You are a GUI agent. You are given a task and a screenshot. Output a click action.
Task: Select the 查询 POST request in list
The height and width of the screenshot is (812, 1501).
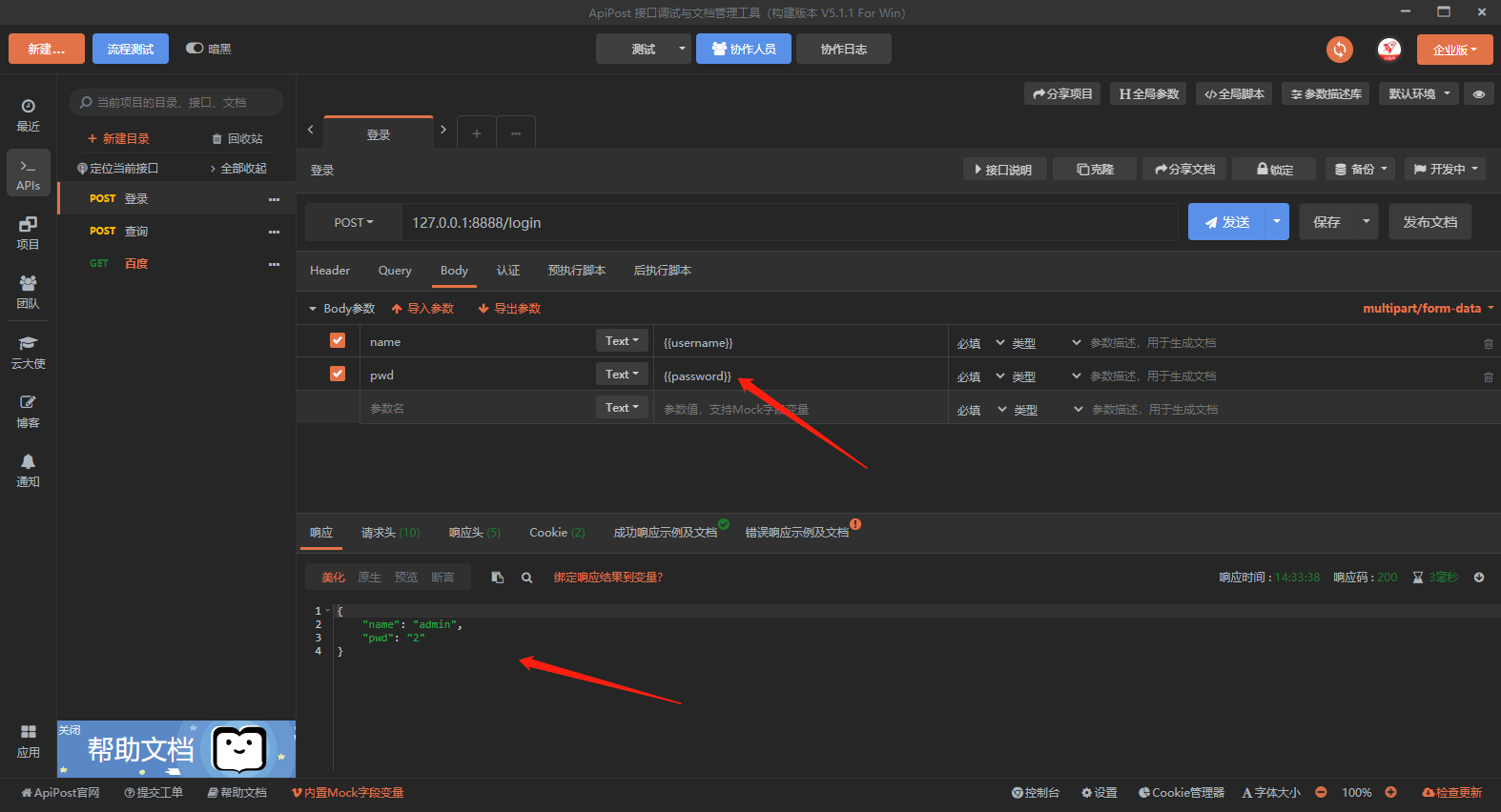pos(176,232)
